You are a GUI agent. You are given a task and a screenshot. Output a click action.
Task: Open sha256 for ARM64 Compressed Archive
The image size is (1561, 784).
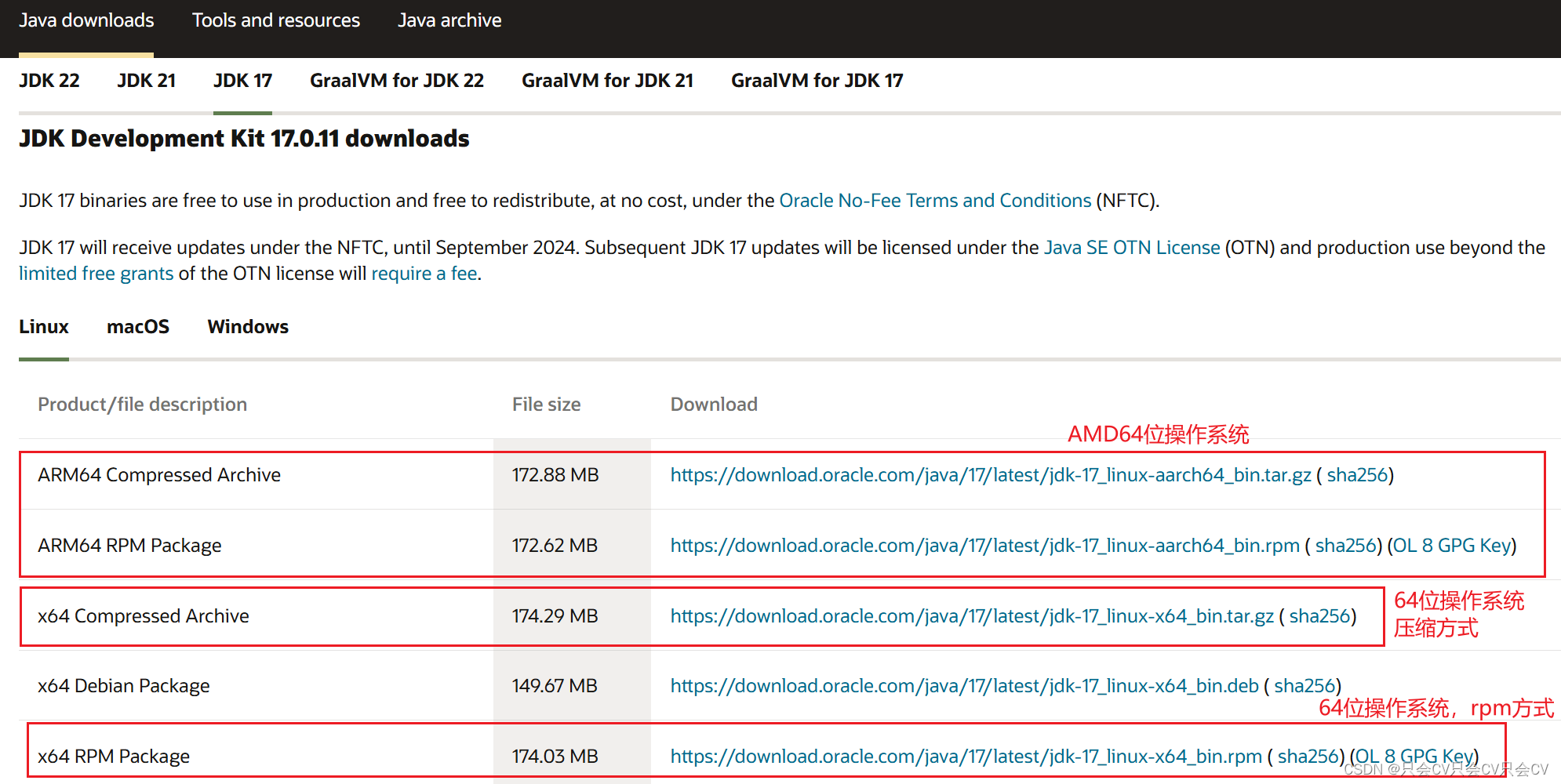(x=1357, y=475)
